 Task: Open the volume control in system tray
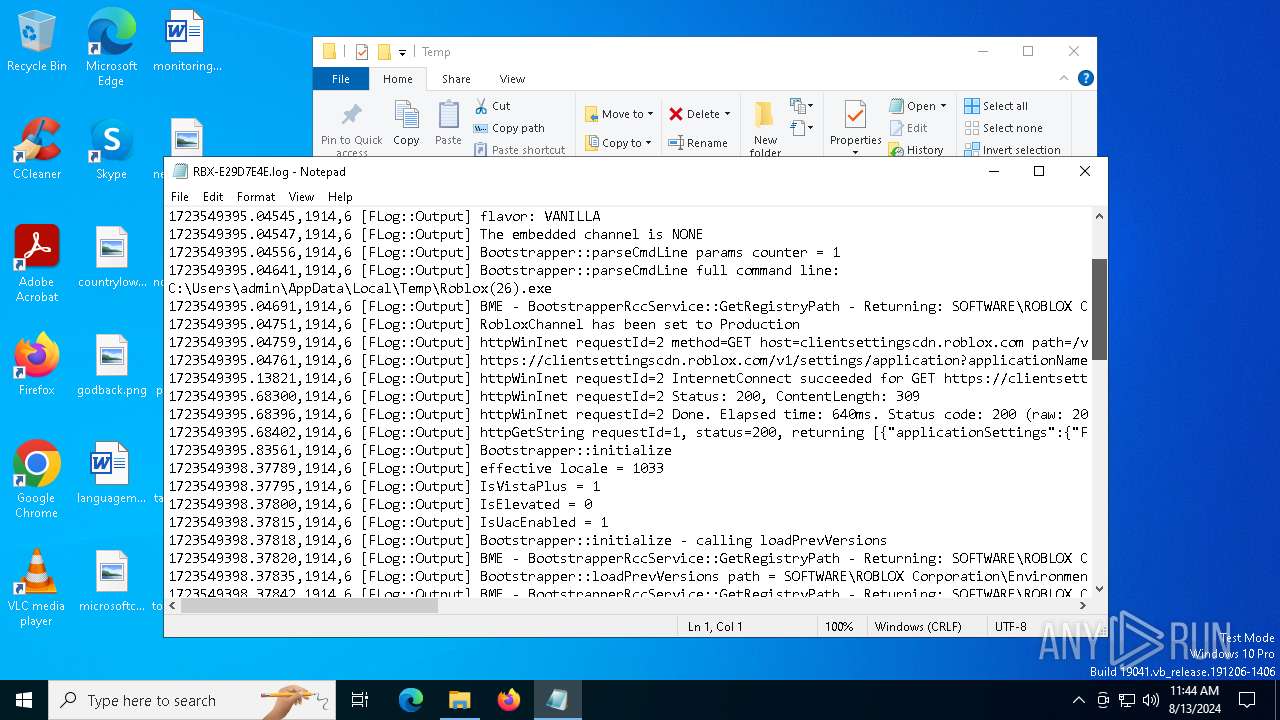point(1151,700)
